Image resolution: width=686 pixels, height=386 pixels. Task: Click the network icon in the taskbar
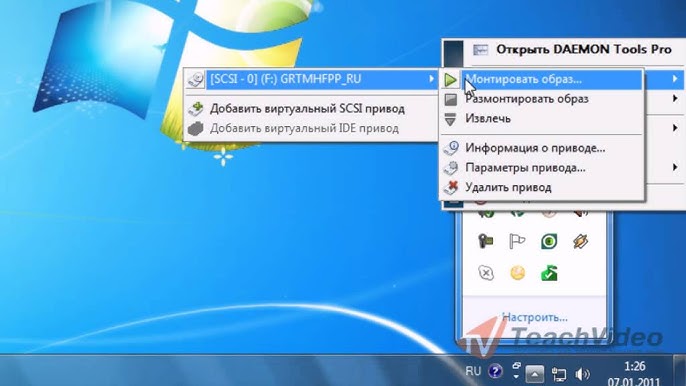click(559, 374)
